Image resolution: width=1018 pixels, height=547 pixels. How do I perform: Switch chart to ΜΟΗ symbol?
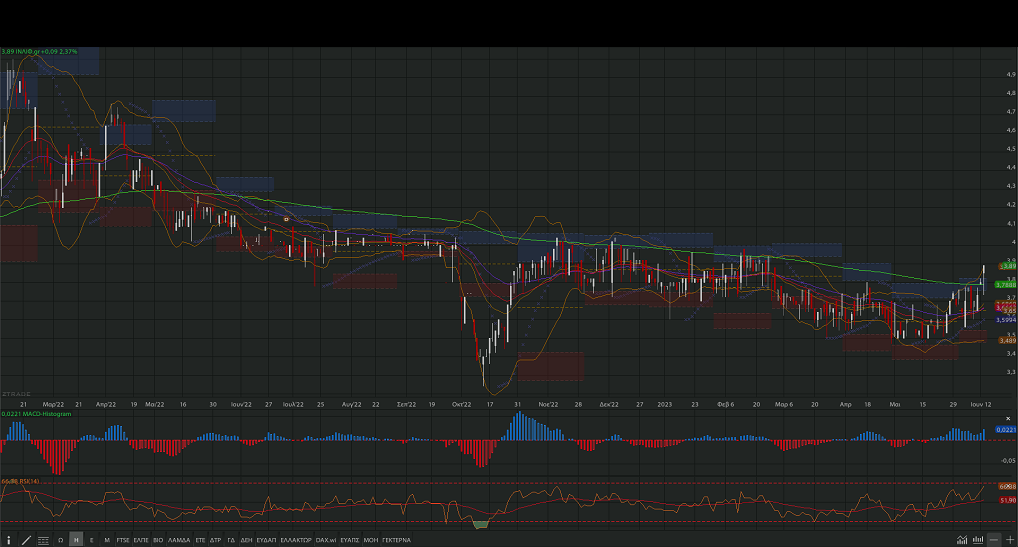pyautogui.click(x=371, y=540)
